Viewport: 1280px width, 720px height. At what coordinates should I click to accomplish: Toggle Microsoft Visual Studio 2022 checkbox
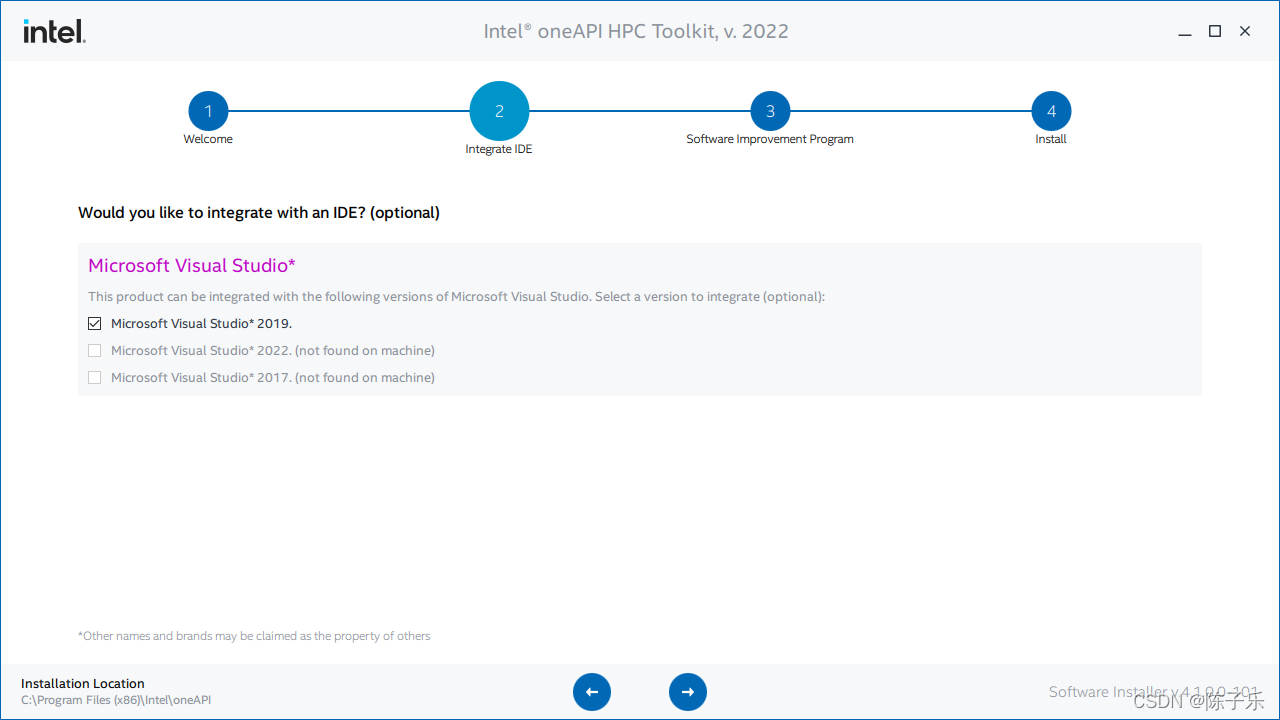(x=95, y=350)
